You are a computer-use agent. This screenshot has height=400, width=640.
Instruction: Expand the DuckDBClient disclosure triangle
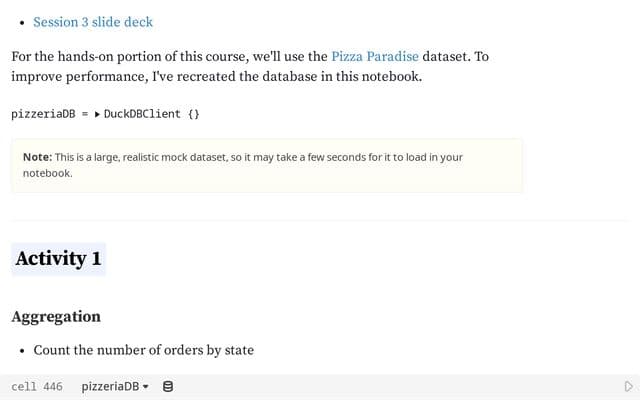pos(97,114)
